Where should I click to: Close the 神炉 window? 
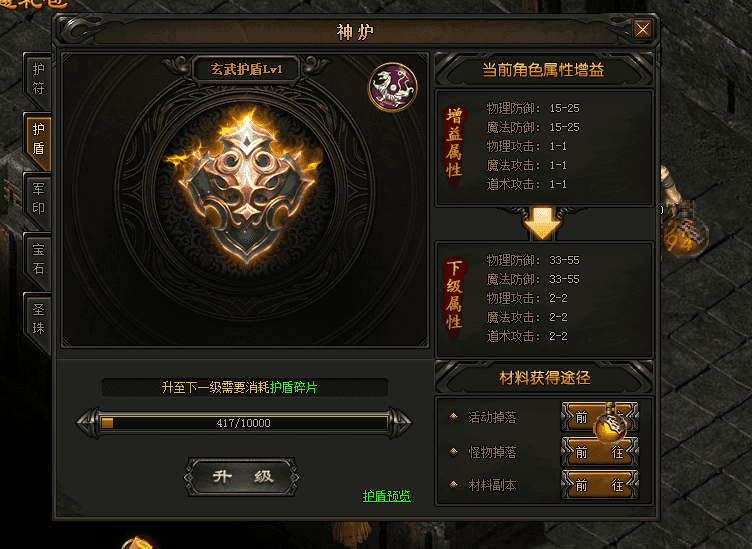(643, 29)
